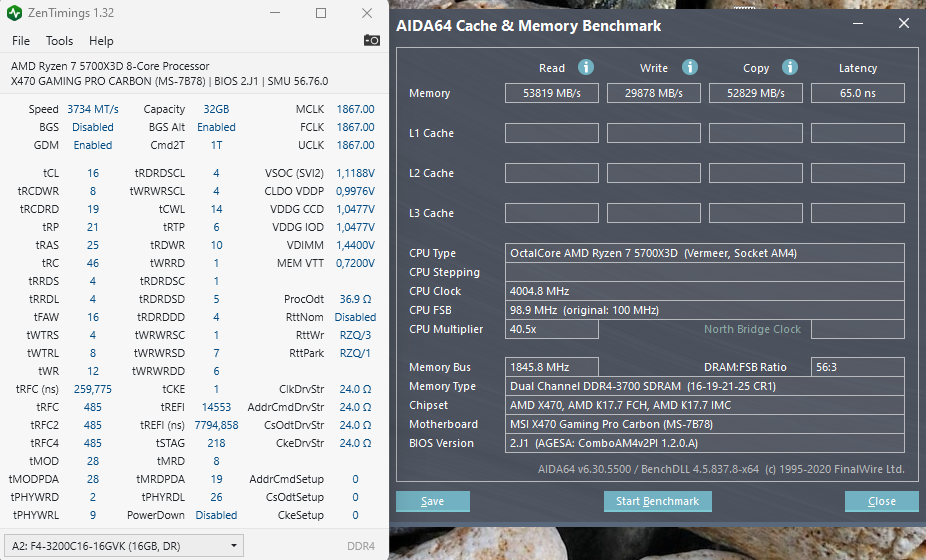This screenshot has height=560, width=926.
Task: Click the CPU Multiplier 40.5x field
Action: (x=552, y=329)
